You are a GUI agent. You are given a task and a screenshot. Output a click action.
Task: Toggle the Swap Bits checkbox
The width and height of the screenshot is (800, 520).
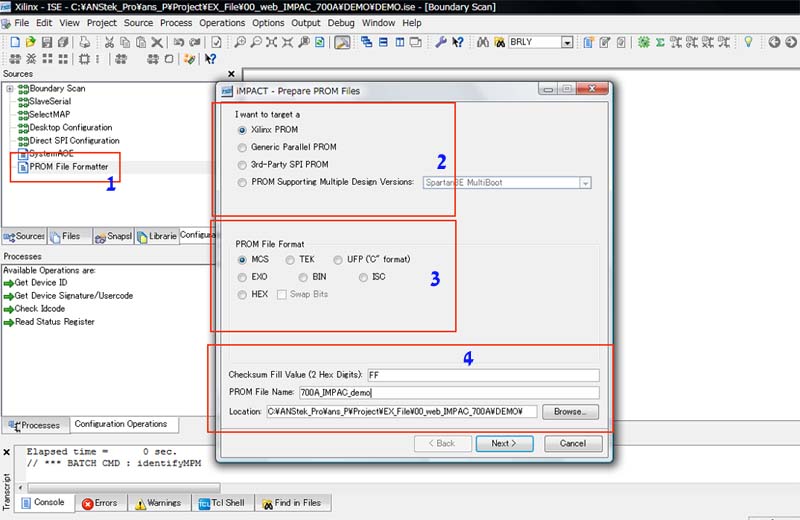click(282, 294)
